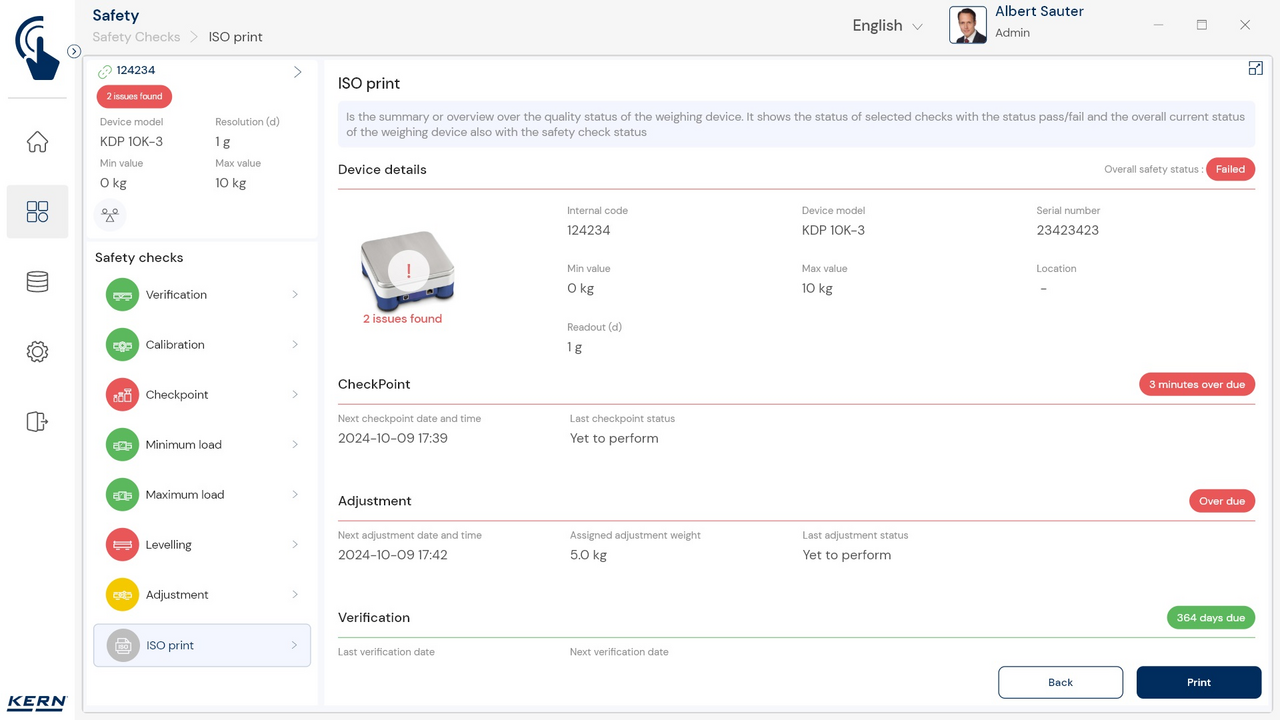Expand the left sidebar with arrow toggle

tap(74, 51)
